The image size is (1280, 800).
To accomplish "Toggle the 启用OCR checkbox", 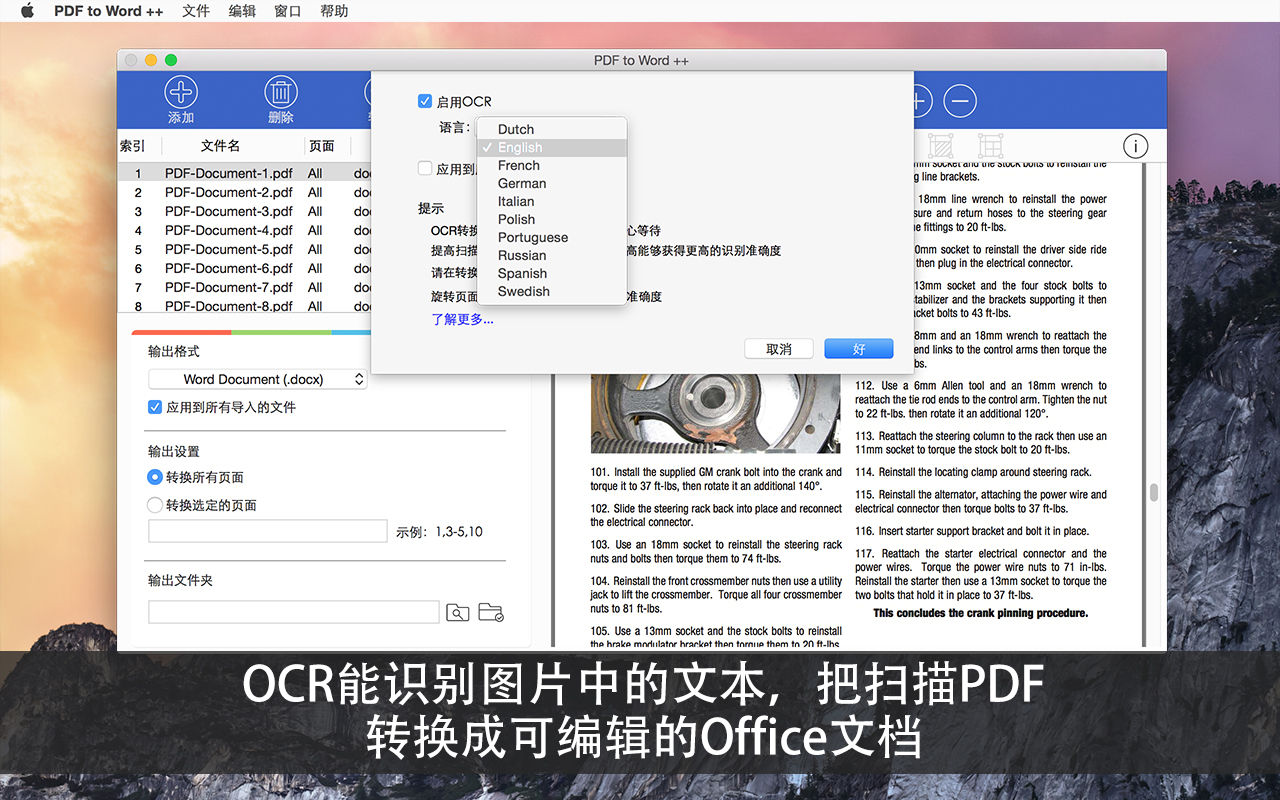I will pos(425,101).
